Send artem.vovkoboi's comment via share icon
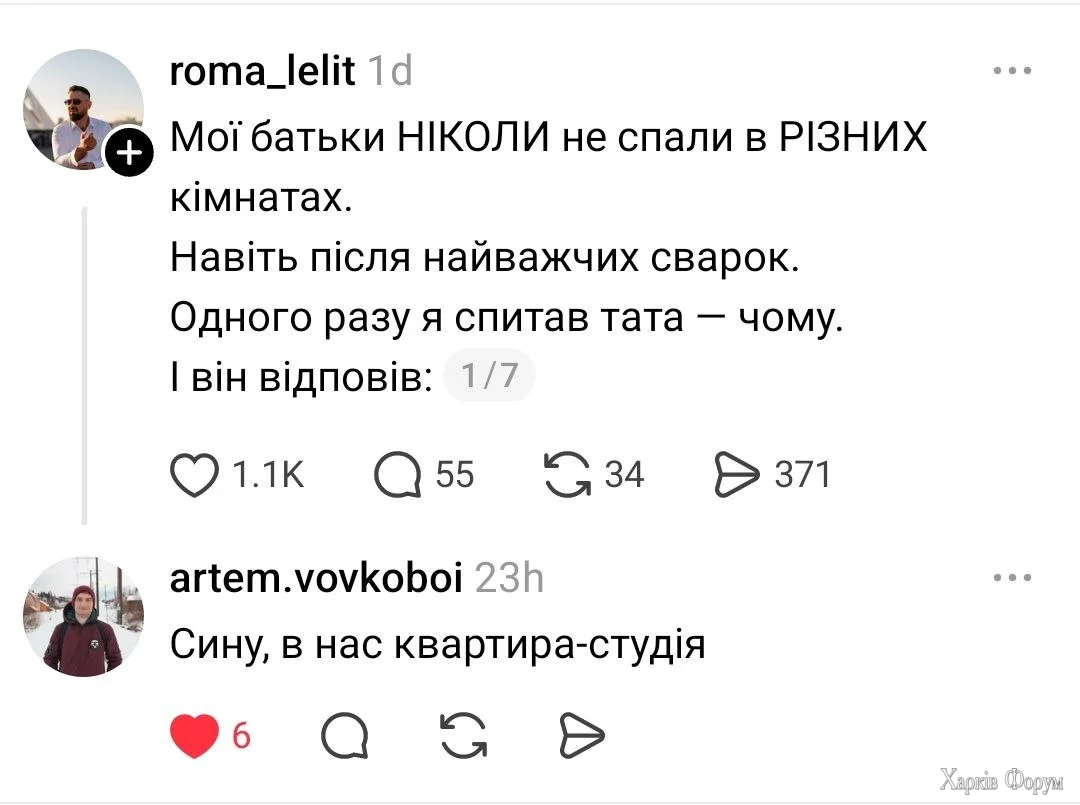The width and height of the screenshot is (1080, 805). 581,735
